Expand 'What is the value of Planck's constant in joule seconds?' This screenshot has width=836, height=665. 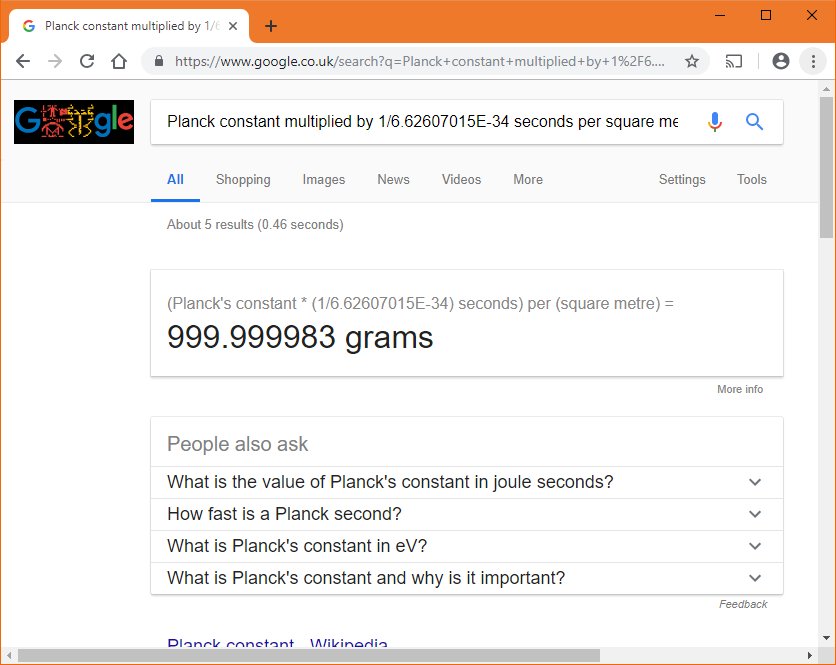pos(467,482)
